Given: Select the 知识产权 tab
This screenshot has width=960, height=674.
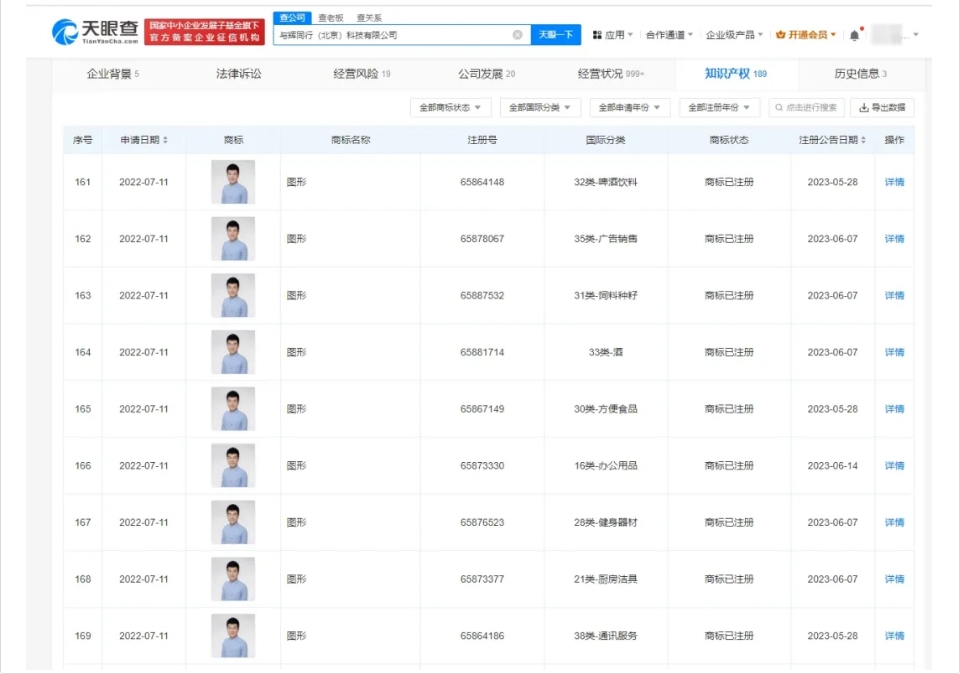Looking at the screenshot, I should pyautogui.click(x=735, y=73).
